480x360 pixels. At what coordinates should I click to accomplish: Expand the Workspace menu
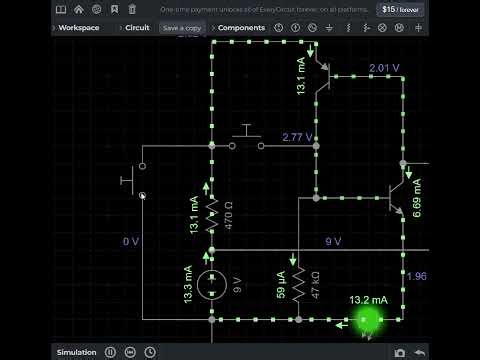[79, 28]
